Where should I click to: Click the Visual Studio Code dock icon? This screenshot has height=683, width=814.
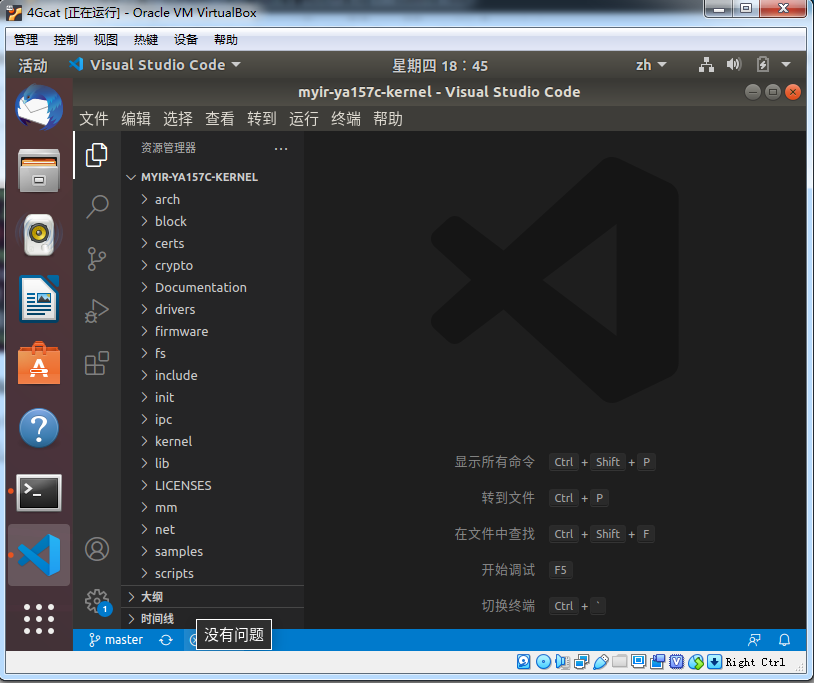39,555
